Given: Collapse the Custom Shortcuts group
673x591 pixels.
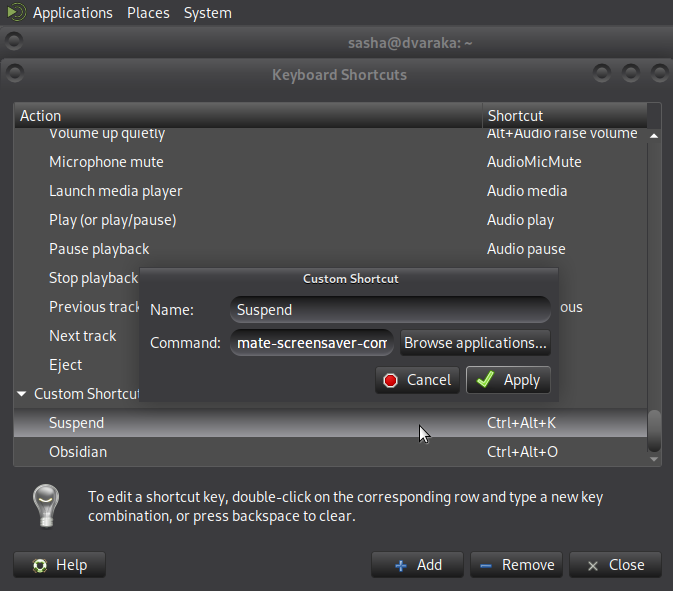Looking at the screenshot, I should (21, 394).
